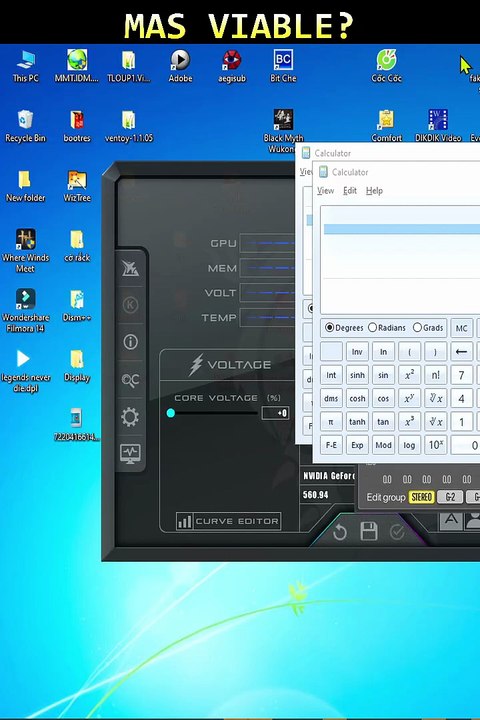
Task: Select Degrees angle mode in Calculator
Action: 344,328
